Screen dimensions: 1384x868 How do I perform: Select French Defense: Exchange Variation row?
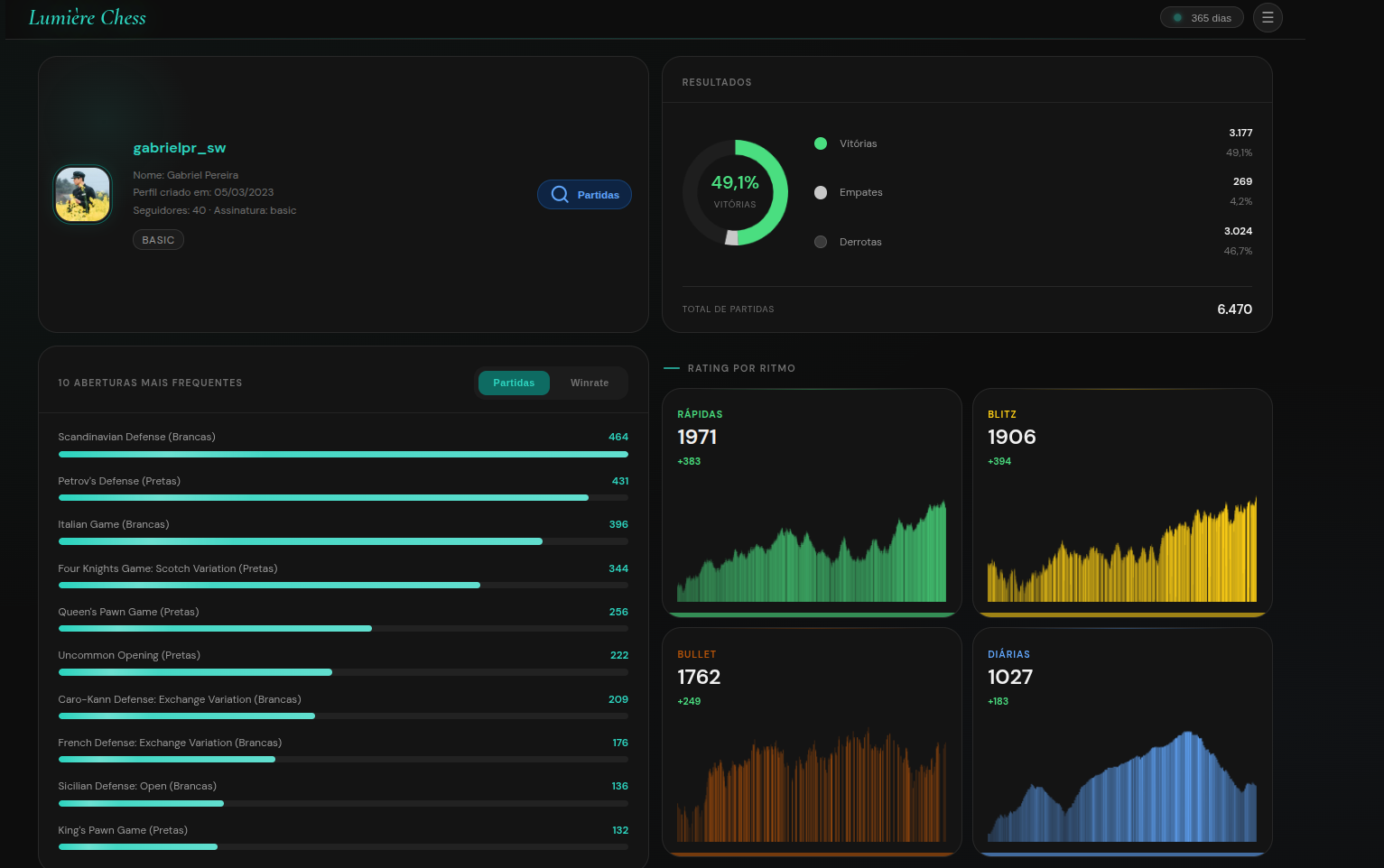click(343, 751)
